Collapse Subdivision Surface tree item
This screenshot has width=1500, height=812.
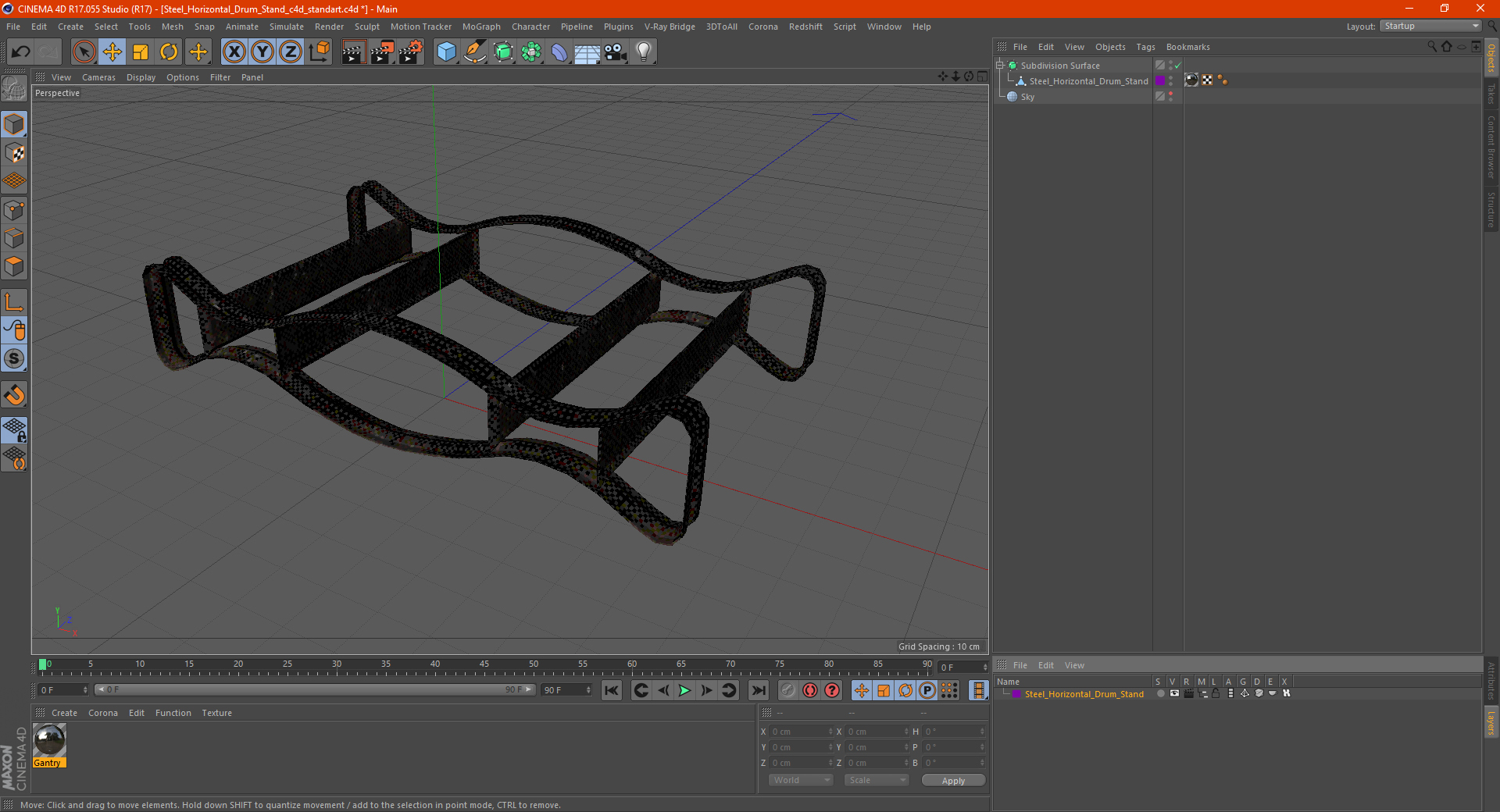pyautogui.click(x=1000, y=66)
